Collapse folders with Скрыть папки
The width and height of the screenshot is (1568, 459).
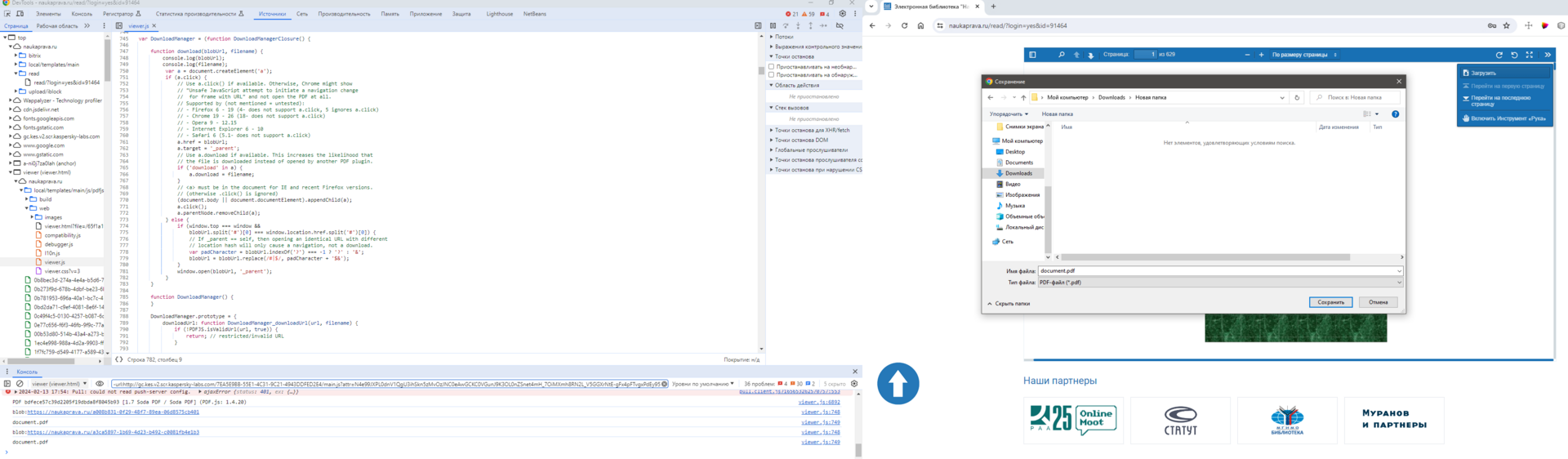pyautogui.click(x=1009, y=304)
